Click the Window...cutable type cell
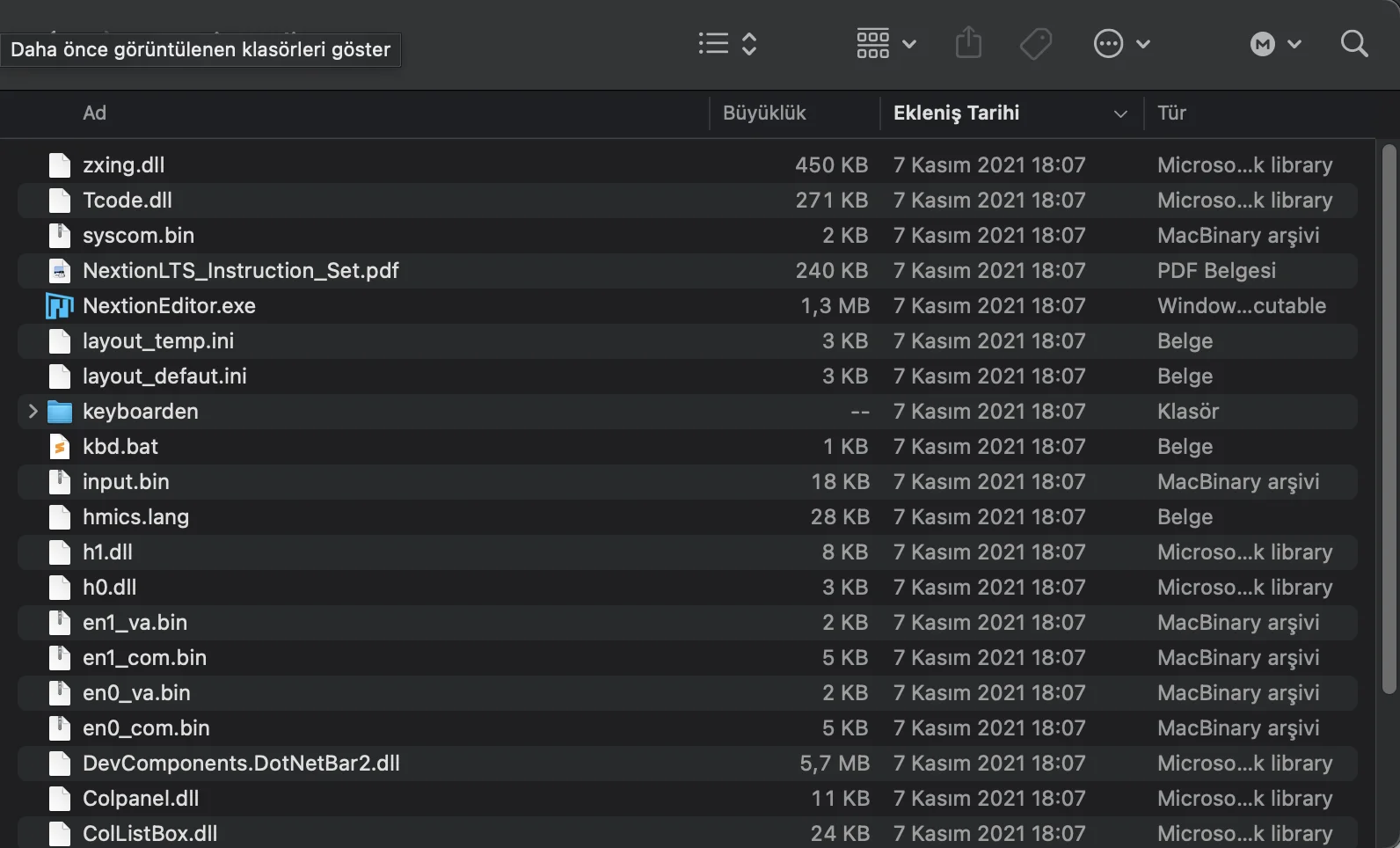1400x848 pixels. pyautogui.click(x=1241, y=305)
